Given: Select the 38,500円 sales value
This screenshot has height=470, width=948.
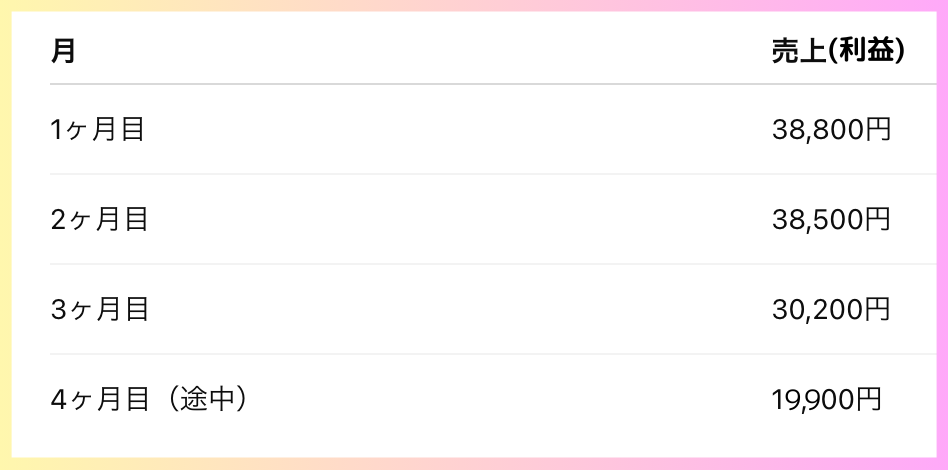Looking at the screenshot, I should click(x=831, y=220).
